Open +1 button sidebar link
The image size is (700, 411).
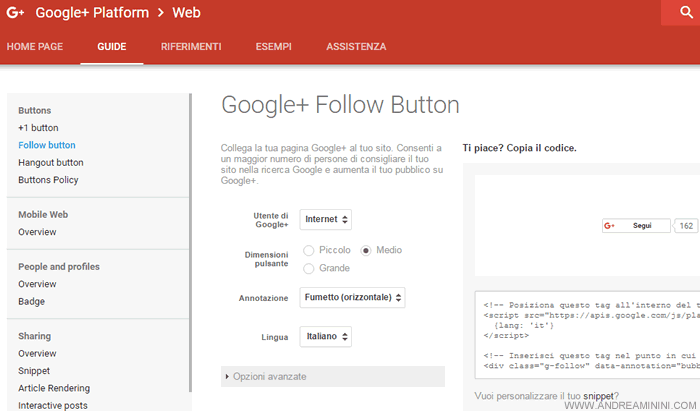pos(38,128)
